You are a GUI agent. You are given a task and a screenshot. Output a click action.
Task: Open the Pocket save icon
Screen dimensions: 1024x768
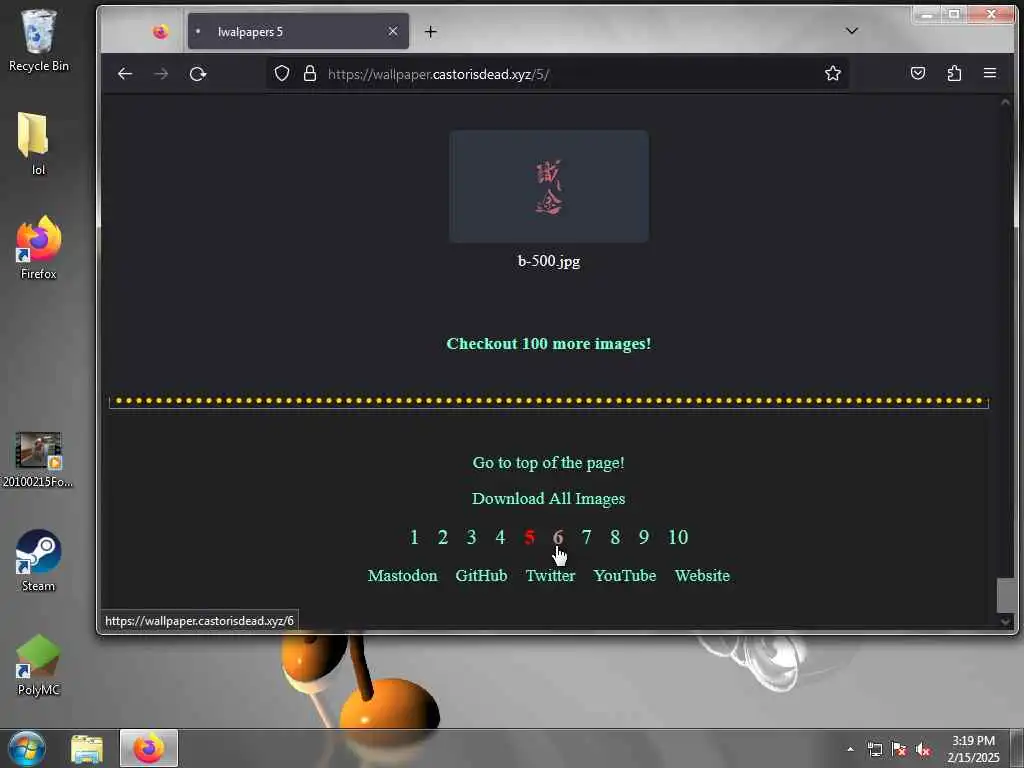[918, 73]
